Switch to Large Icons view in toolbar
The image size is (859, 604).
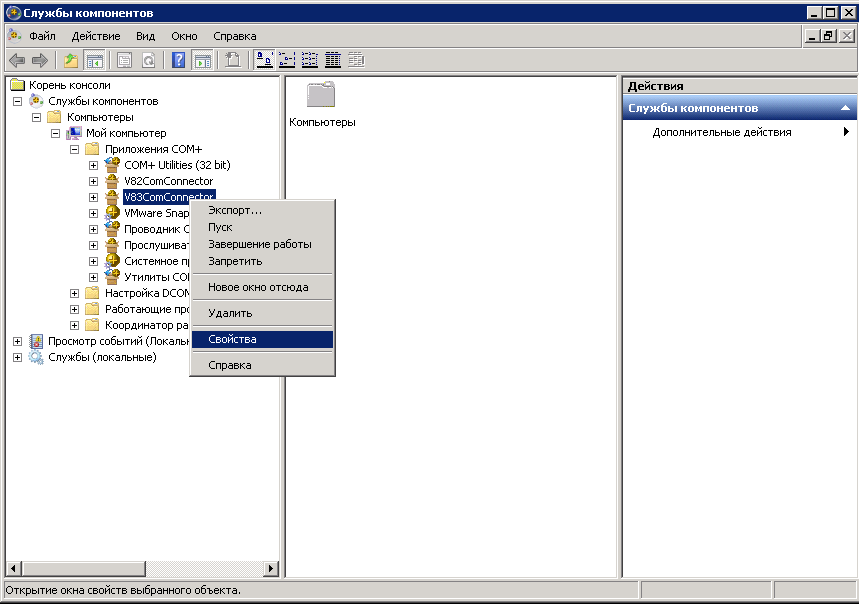tap(264, 60)
